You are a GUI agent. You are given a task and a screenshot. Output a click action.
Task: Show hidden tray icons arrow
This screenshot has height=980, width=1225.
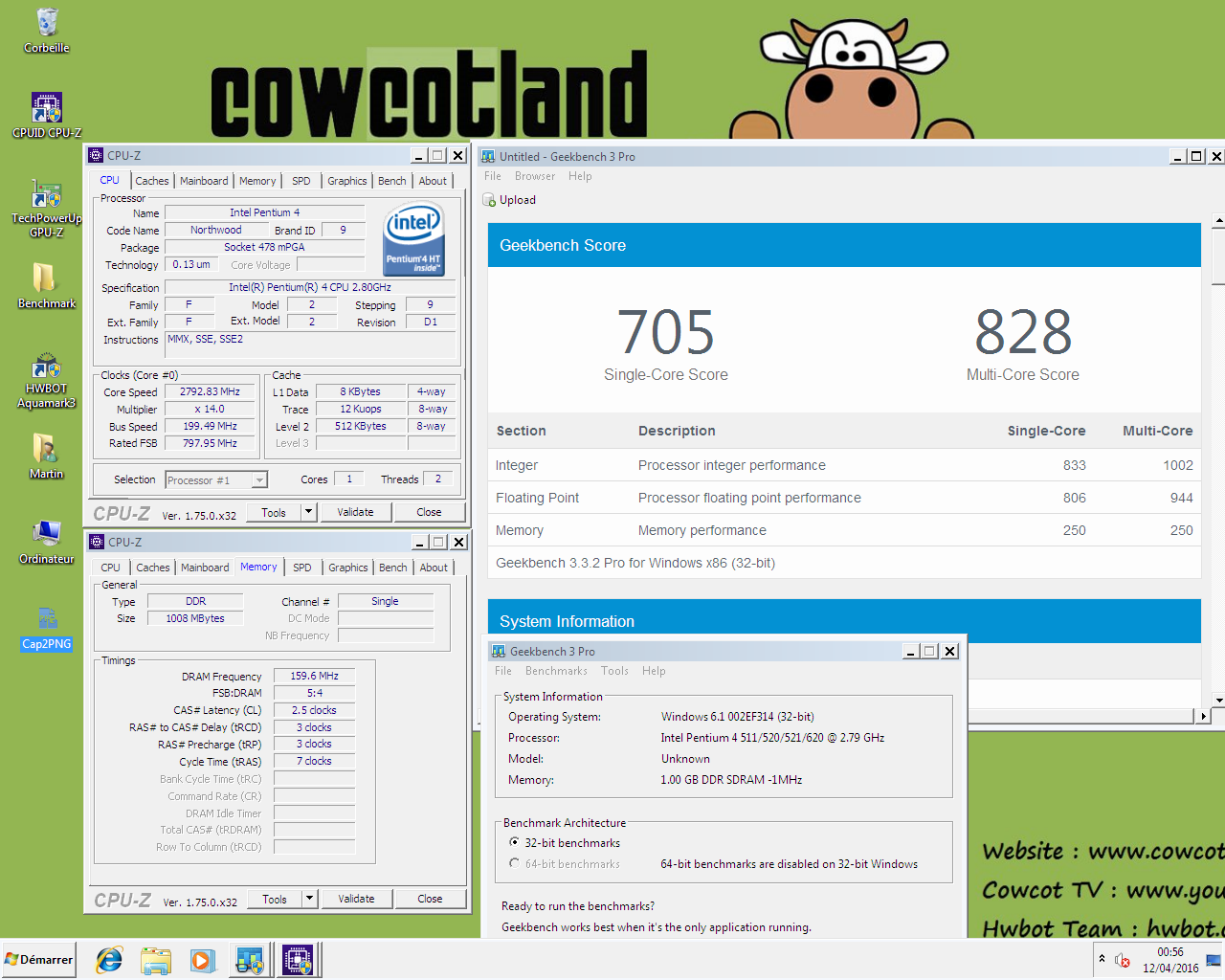[x=1102, y=959]
